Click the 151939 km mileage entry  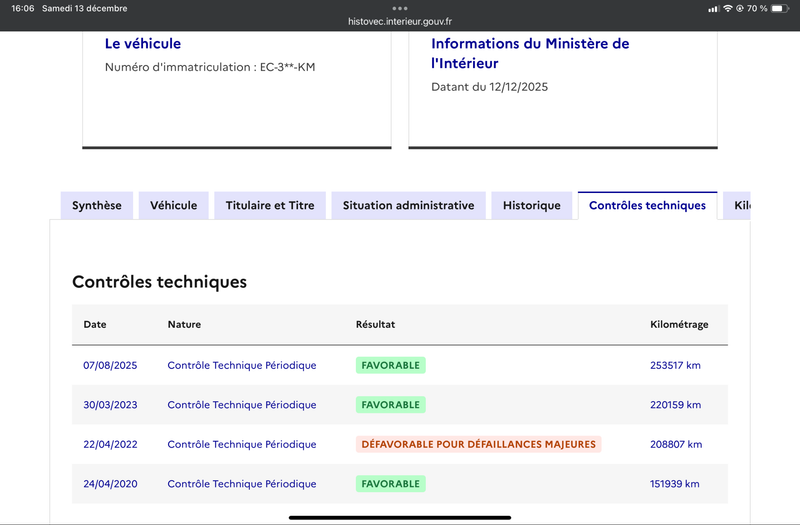(675, 484)
